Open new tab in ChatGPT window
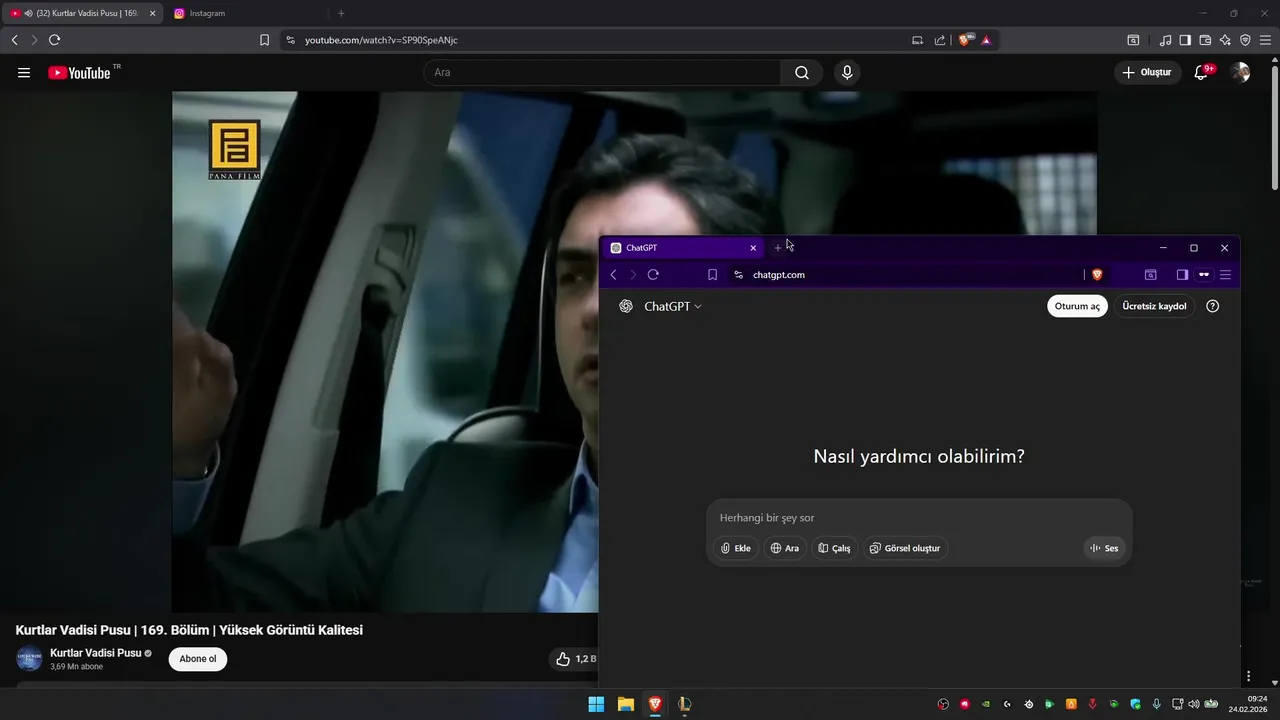The width and height of the screenshot is (1280, 720). point(778,248)
